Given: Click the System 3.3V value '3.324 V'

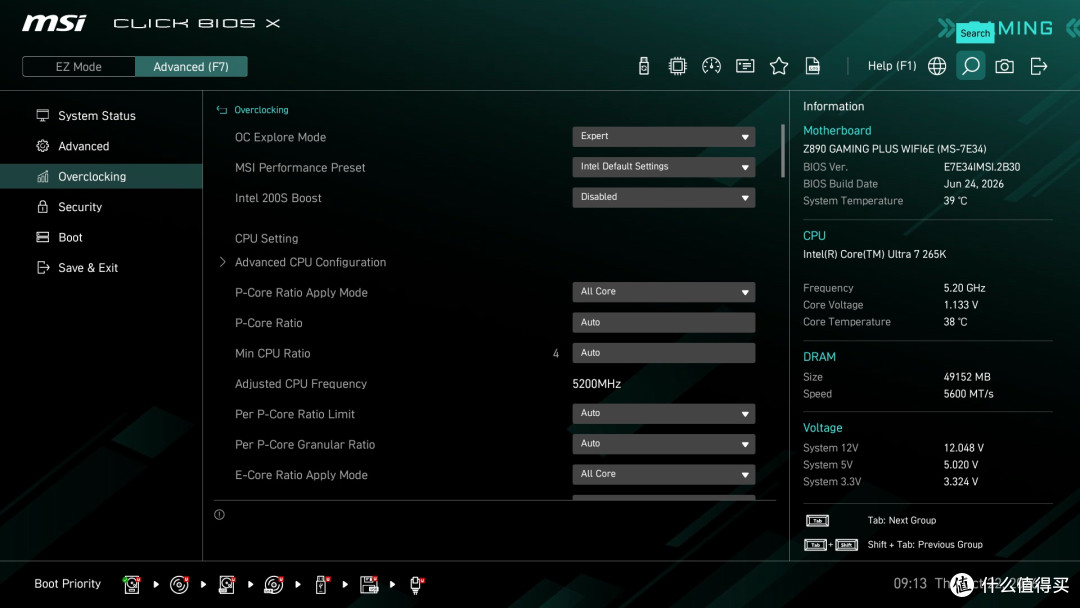Looking at the screenshot, I should (961, 481).
